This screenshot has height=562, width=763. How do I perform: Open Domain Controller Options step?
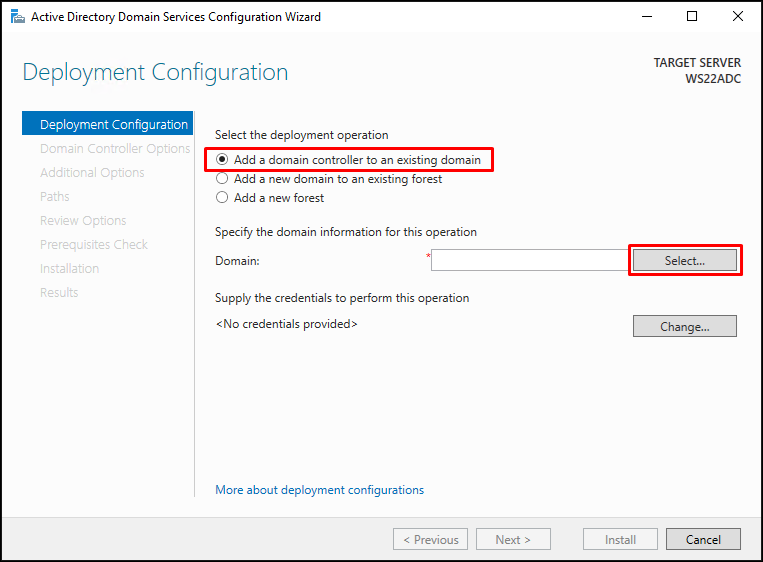115,148
